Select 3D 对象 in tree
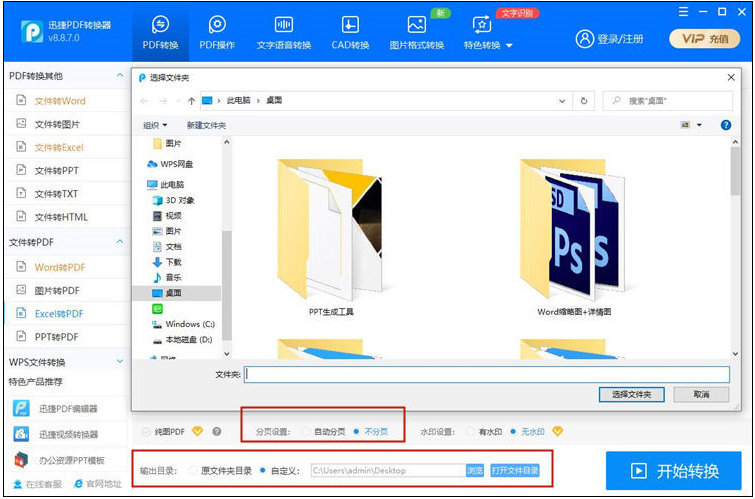 point(173,200)
